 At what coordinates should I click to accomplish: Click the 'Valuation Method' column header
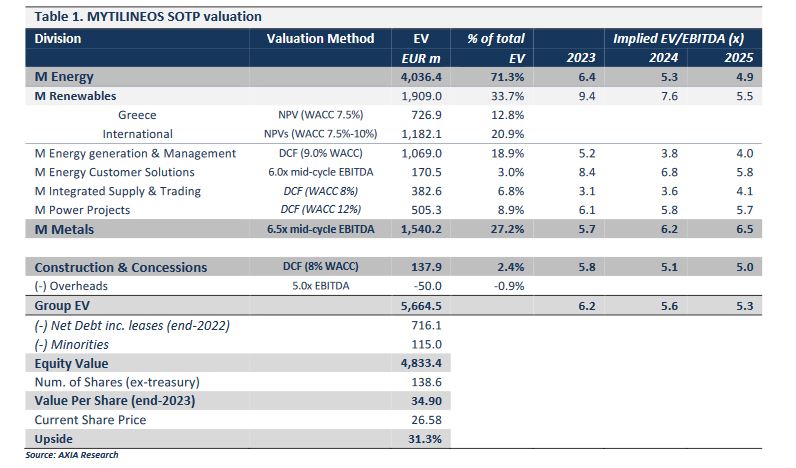tap(320, 39)
